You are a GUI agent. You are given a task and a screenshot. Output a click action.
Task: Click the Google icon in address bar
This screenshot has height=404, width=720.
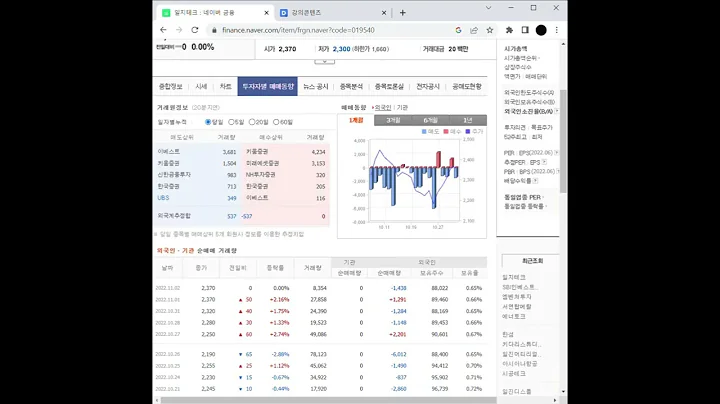[x=458, y=30]
